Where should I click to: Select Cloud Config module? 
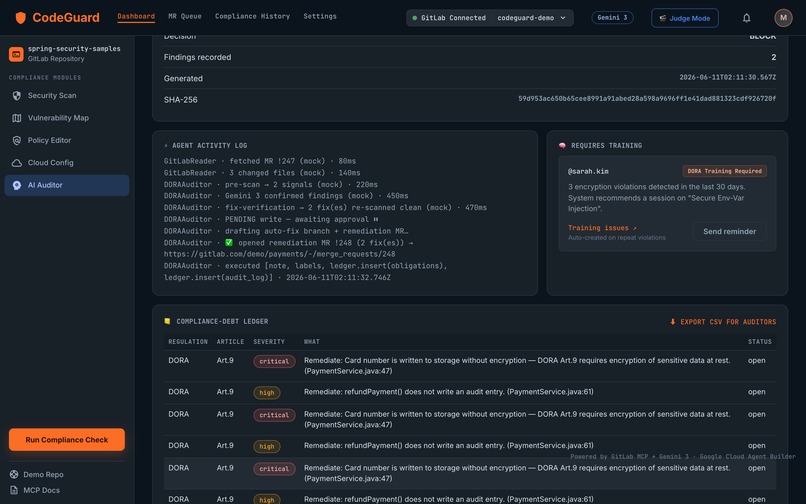coord(67,163)
